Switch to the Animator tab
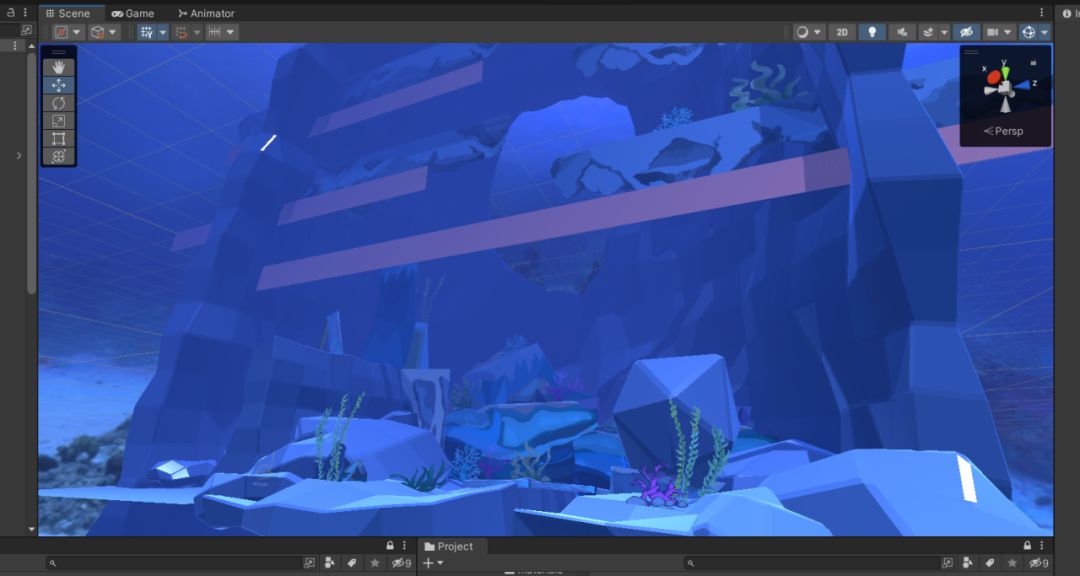 [x=206, y=13]
